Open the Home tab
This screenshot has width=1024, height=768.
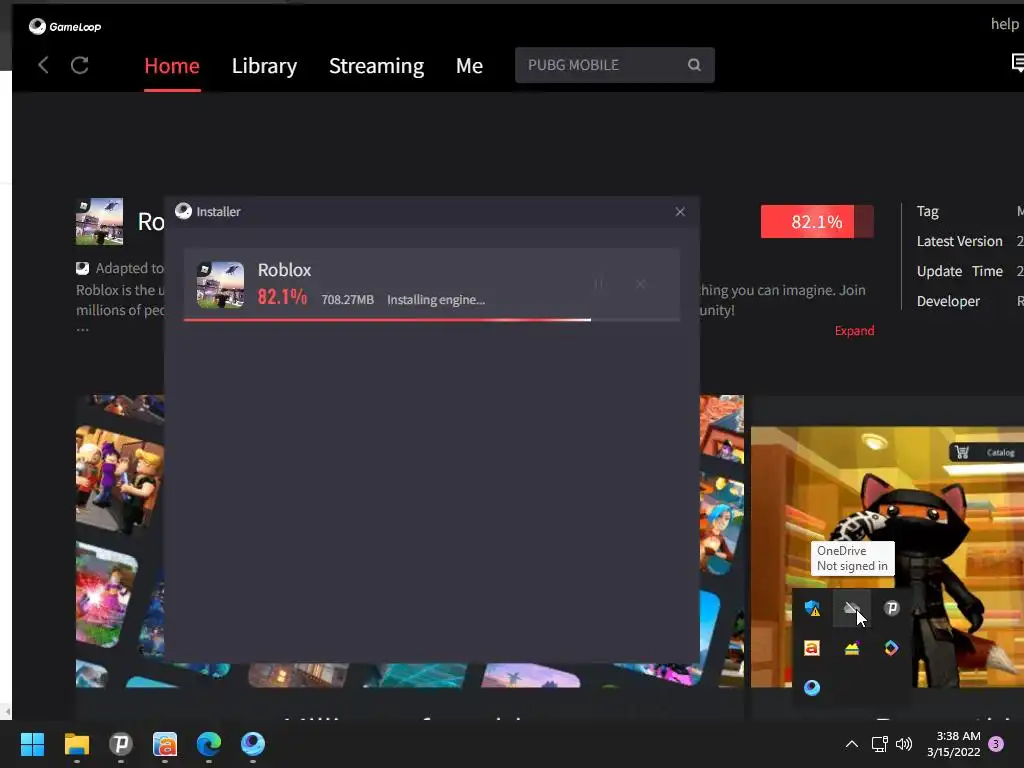(x=172, y=66)
